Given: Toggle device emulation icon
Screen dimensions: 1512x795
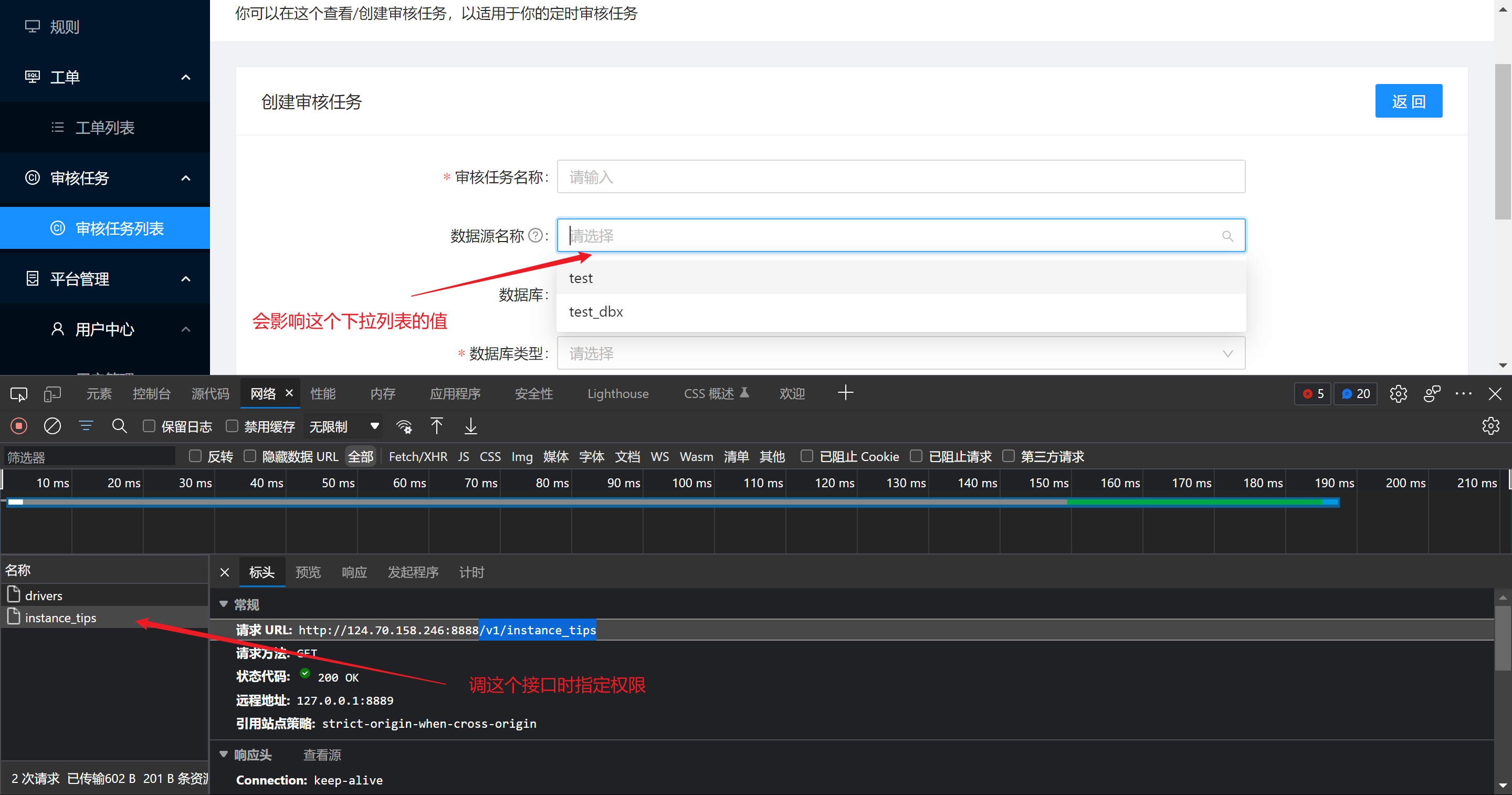Looking at the screenshot, I should pos(52,394).
